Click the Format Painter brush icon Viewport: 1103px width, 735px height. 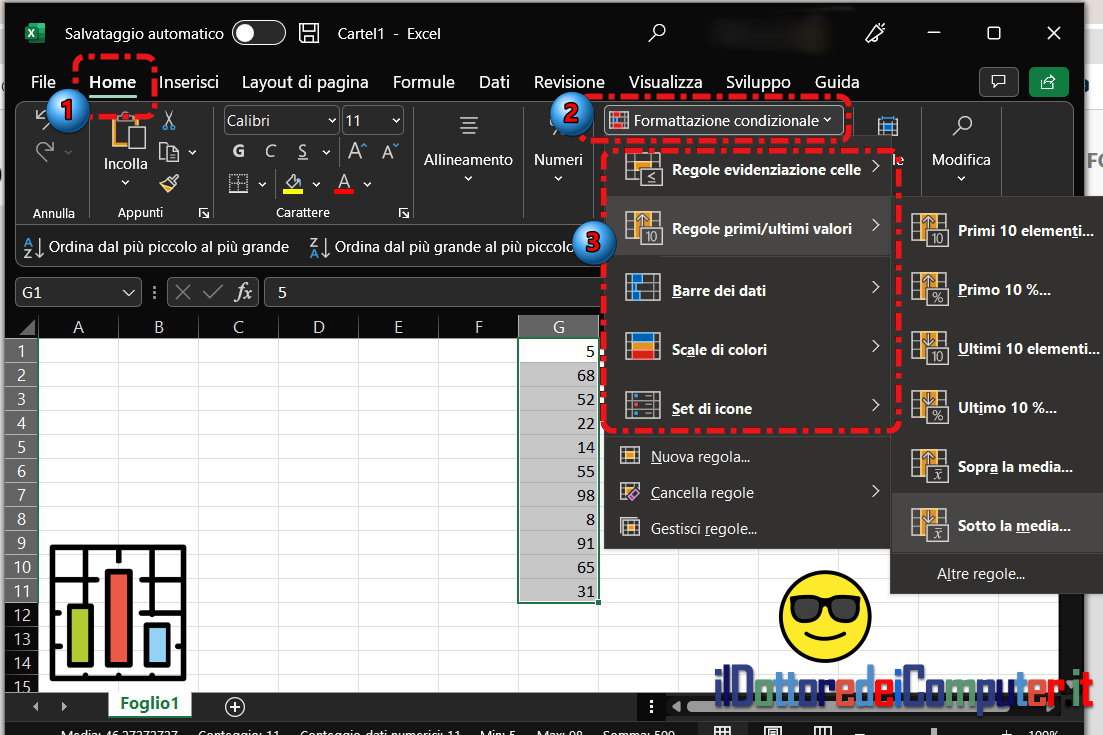[170, 184]
